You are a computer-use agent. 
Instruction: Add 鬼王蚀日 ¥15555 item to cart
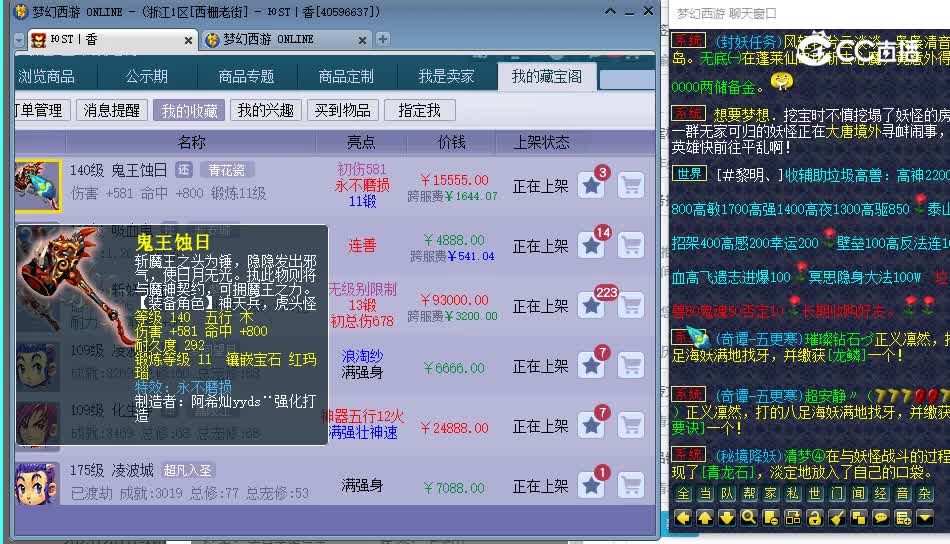[631, 185]
